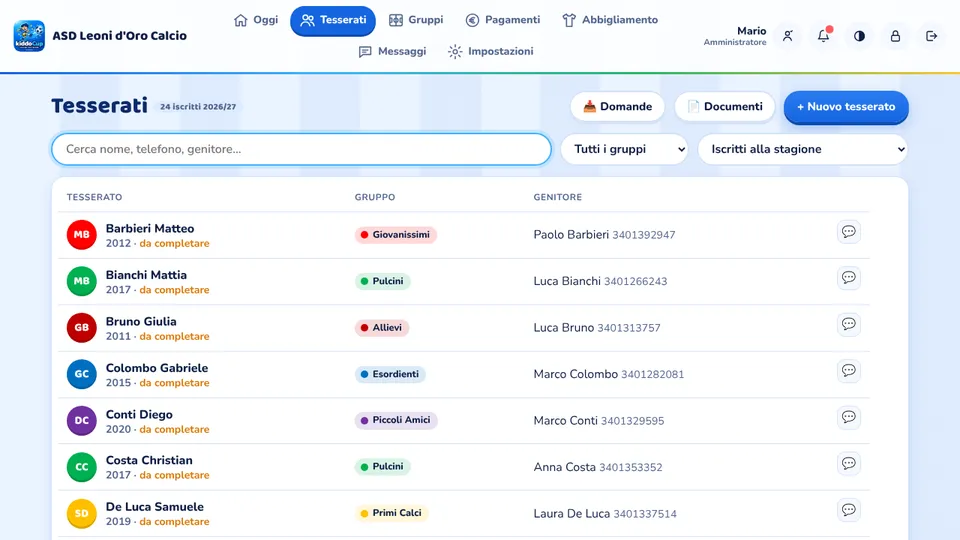Click the lock screen padlock icon
The width and height of the screenshot is (960, 540).
pos(895,36)
